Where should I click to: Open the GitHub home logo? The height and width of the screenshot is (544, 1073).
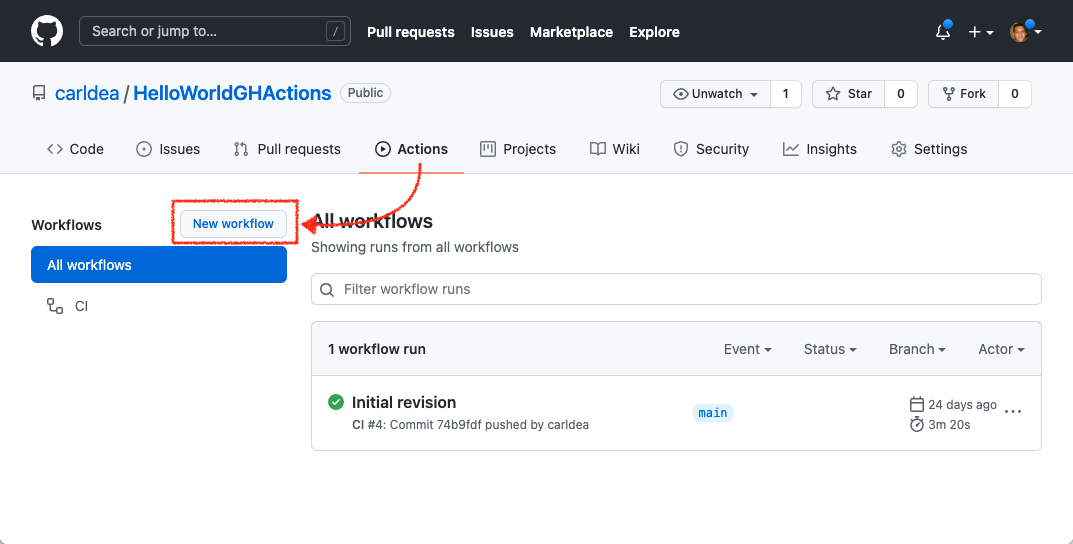click(47, 31)
